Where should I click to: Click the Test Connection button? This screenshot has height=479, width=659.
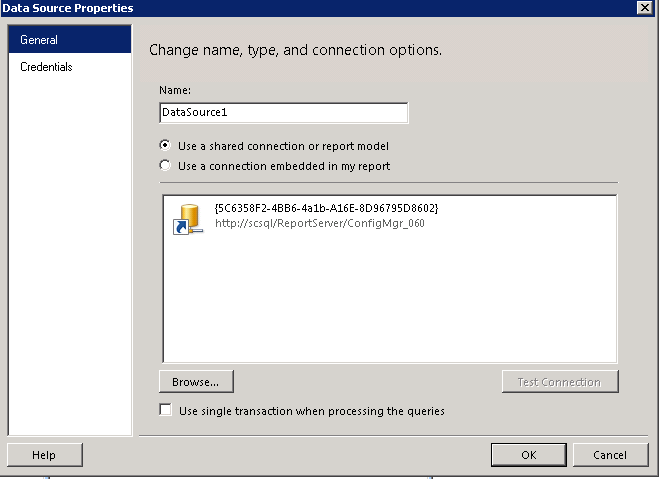(x=560, y=382)
